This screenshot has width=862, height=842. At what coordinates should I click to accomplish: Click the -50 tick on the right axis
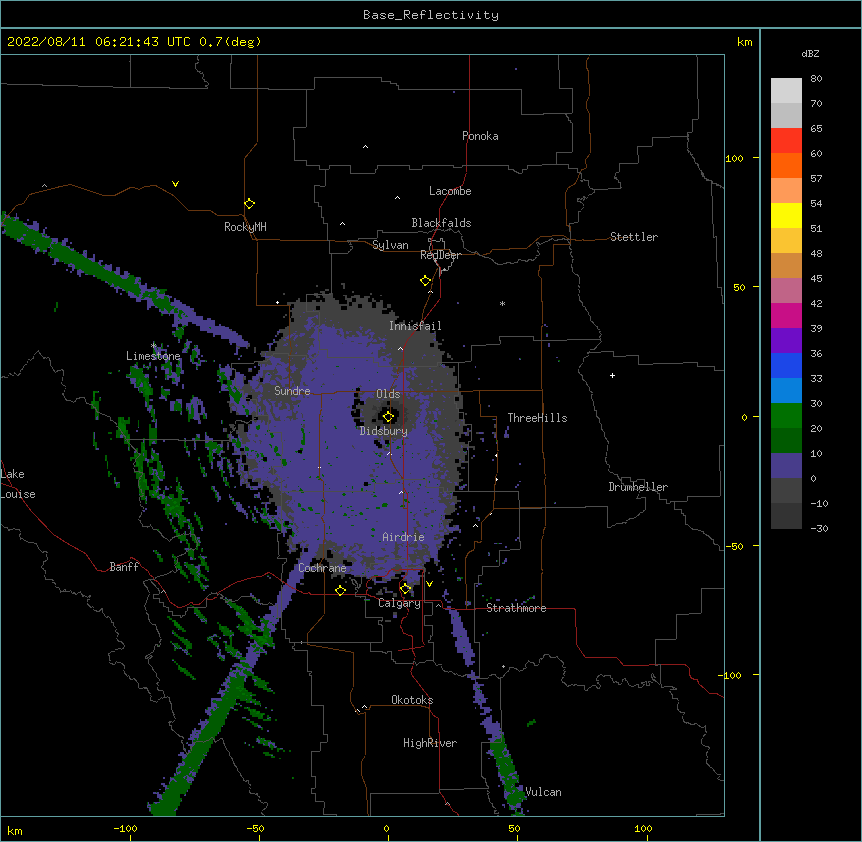click(x=734, y=546)
